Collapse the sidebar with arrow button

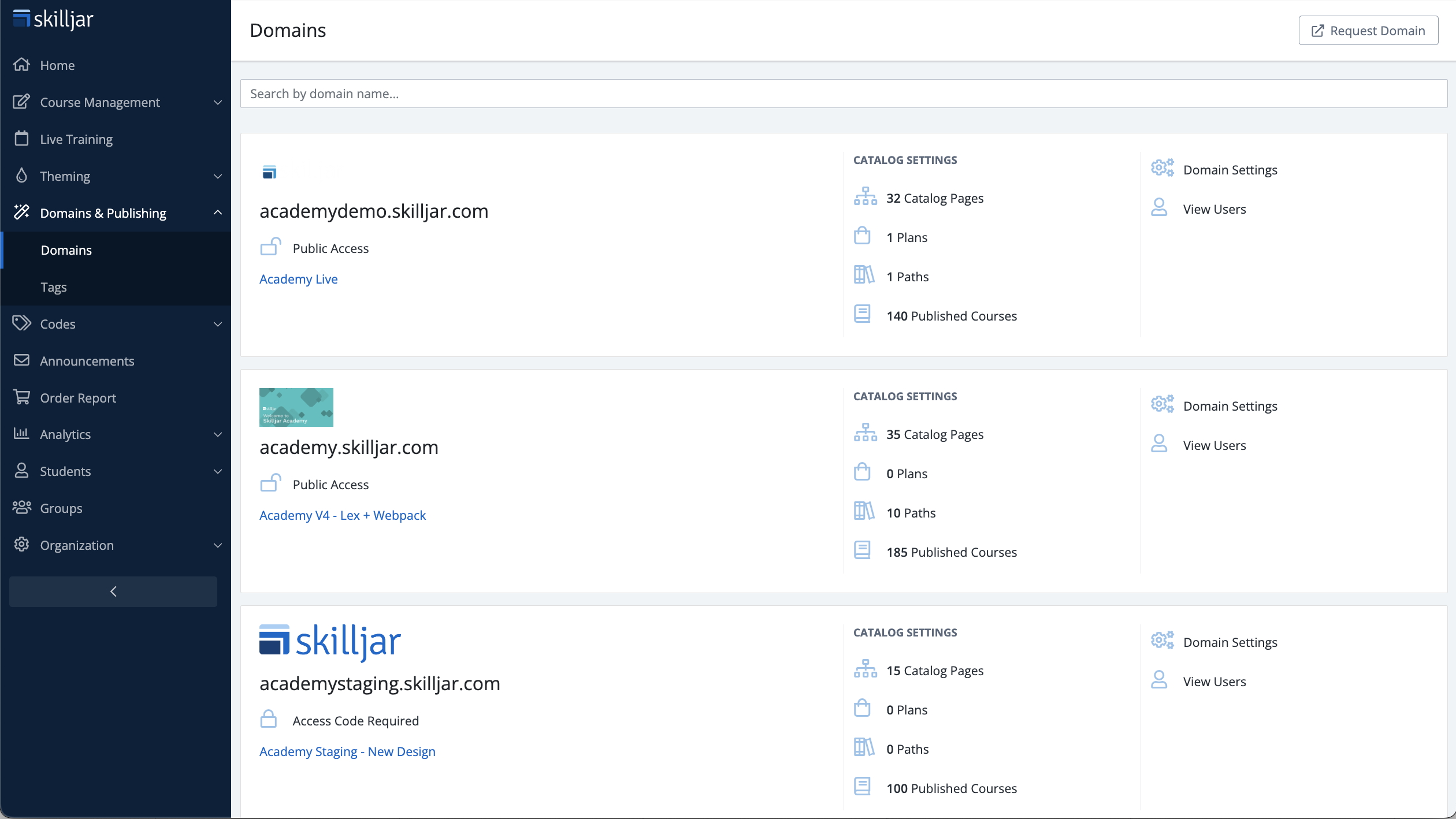click(x=113, y=591)
